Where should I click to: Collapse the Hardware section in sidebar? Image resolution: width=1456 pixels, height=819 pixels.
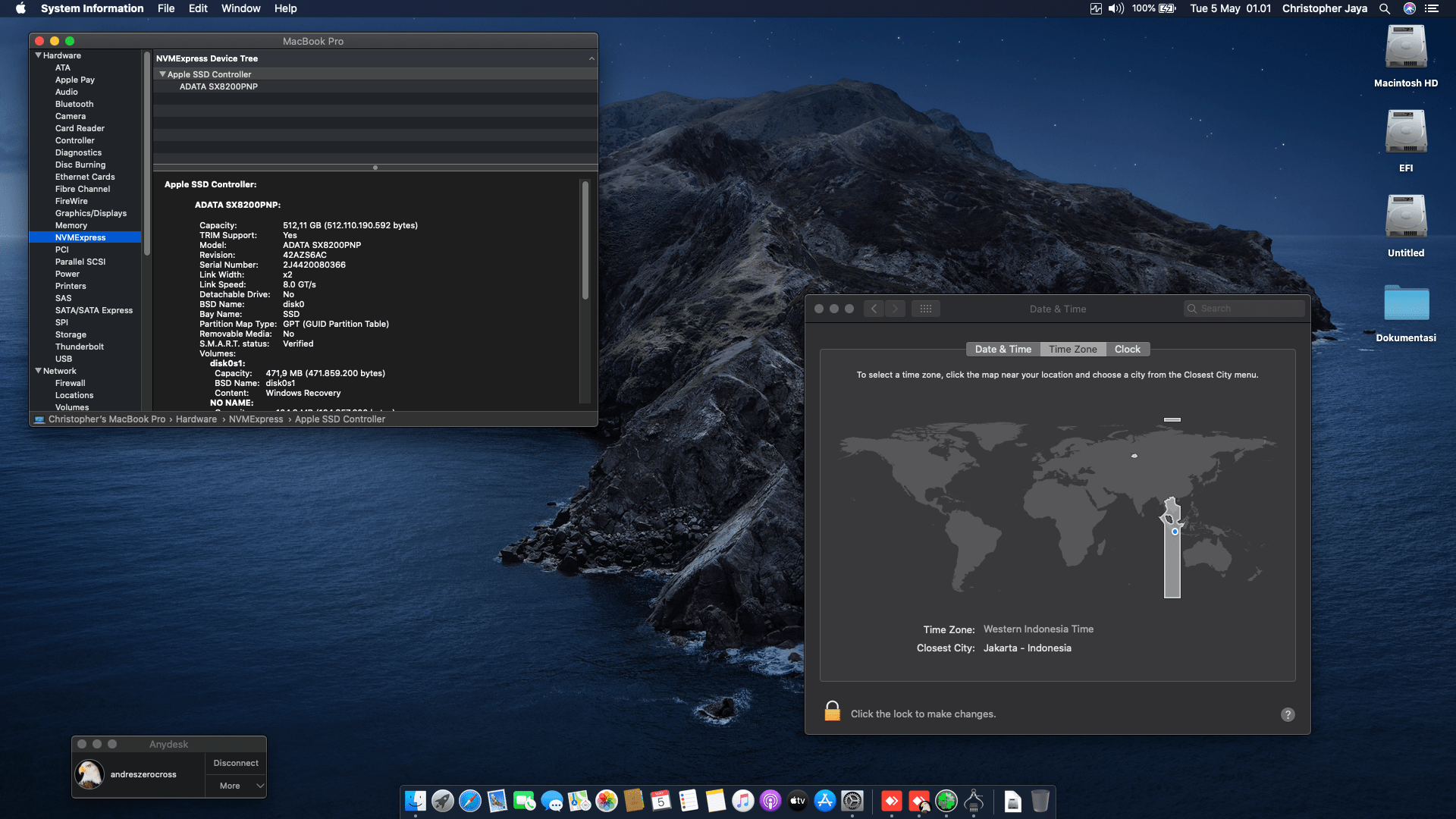point(38,55)
